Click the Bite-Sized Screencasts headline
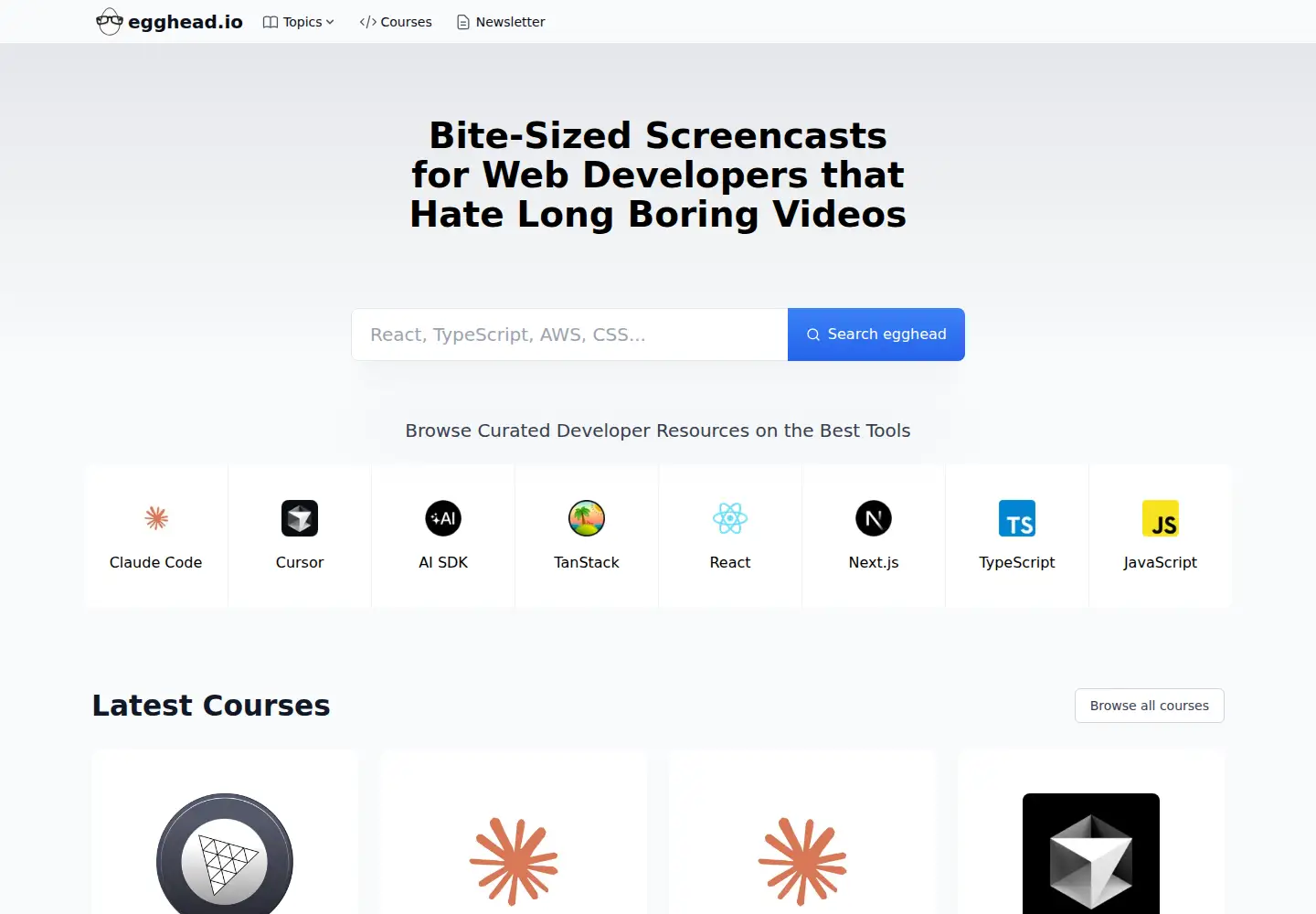This screenshot has height=914, width=1316. [658, 175]
